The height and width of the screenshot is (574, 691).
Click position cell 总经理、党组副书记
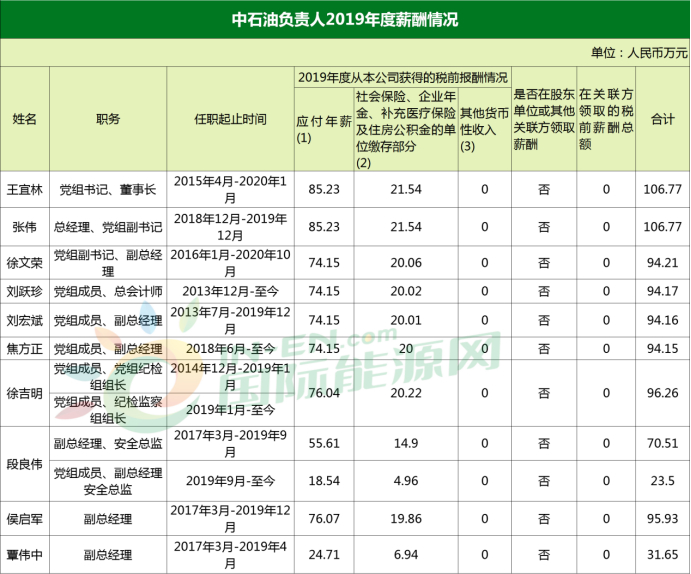tap(108, 227)
